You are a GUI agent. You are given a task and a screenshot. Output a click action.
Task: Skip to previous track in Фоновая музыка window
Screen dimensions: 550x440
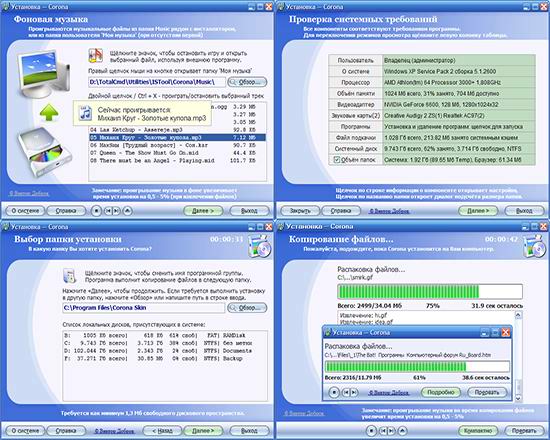[x=108, y=211]
